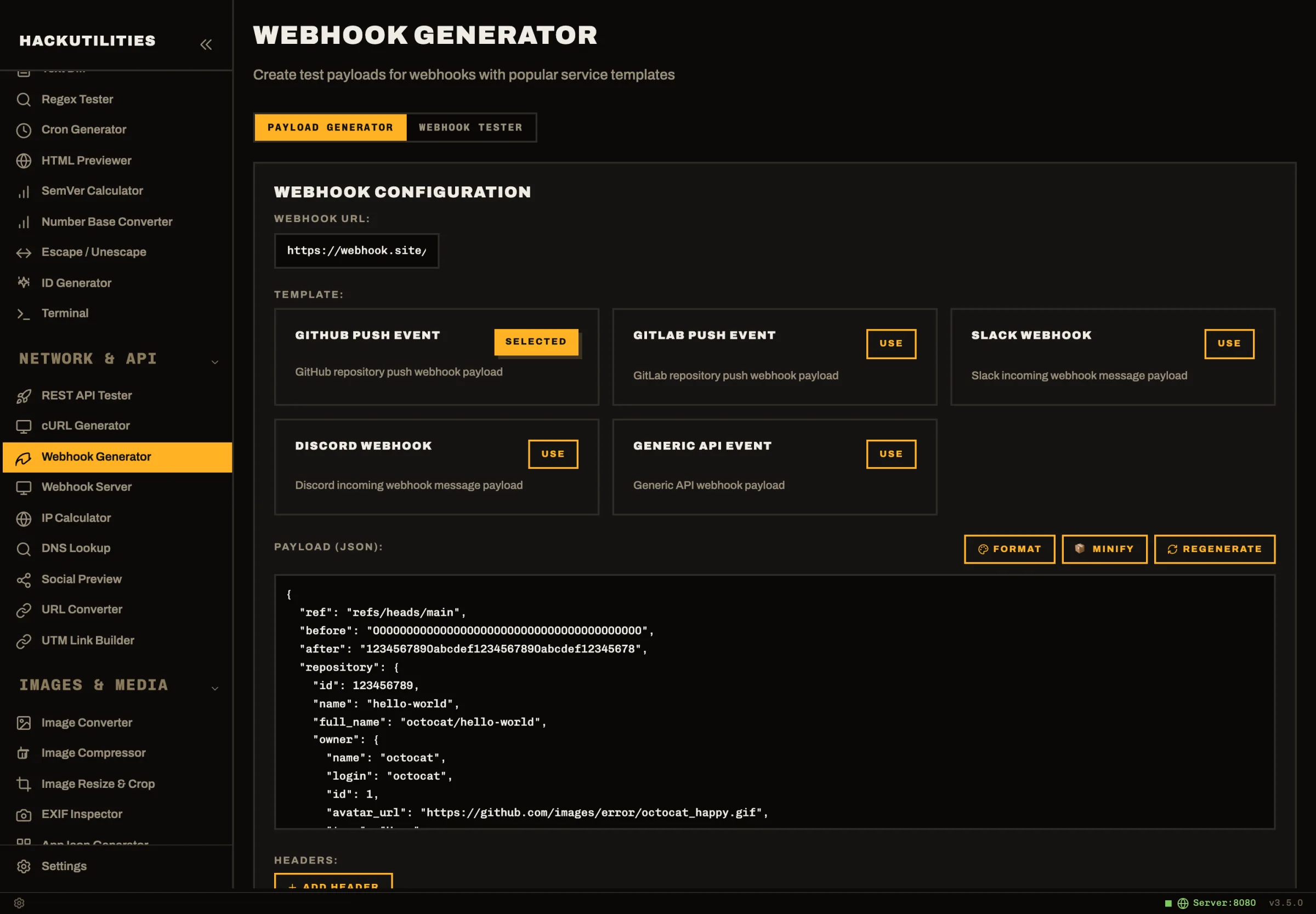This screenshot has height=914, width=1316.
Task: Open the SemVer Calculator tool
Action: click(x=116, y=191)
